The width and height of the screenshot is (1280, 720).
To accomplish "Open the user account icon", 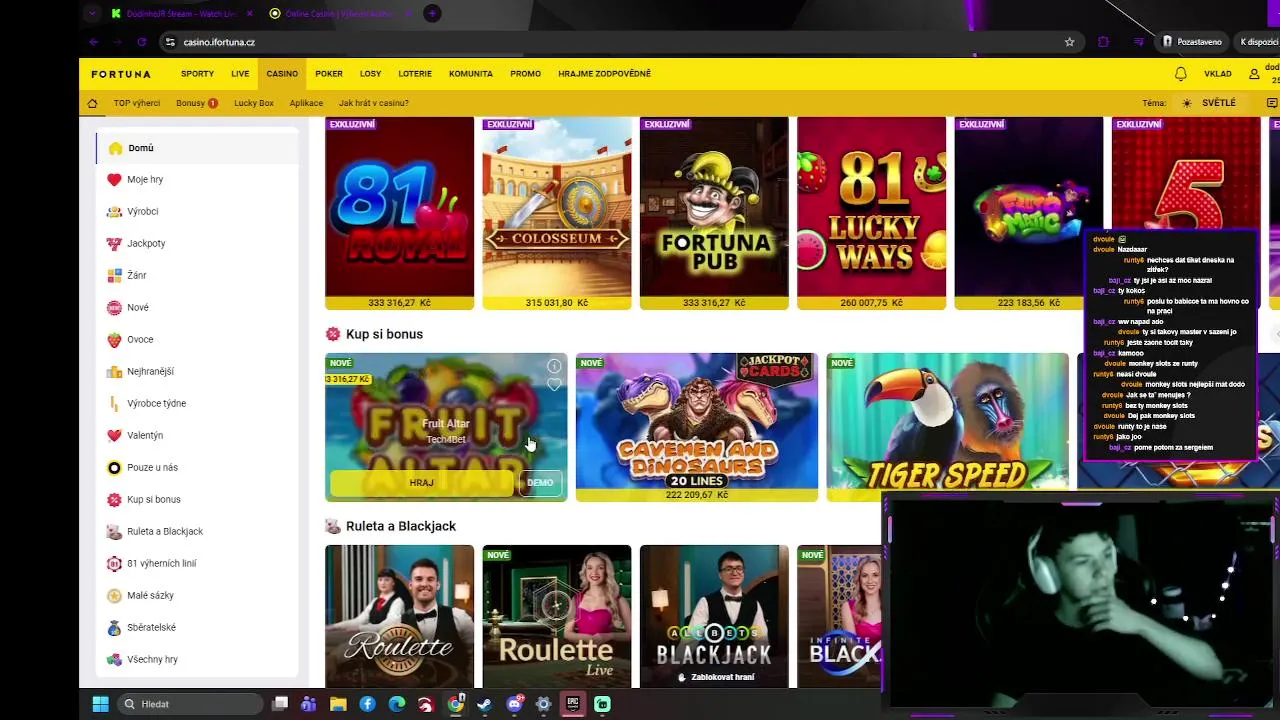I will (x=1254, y=74).
